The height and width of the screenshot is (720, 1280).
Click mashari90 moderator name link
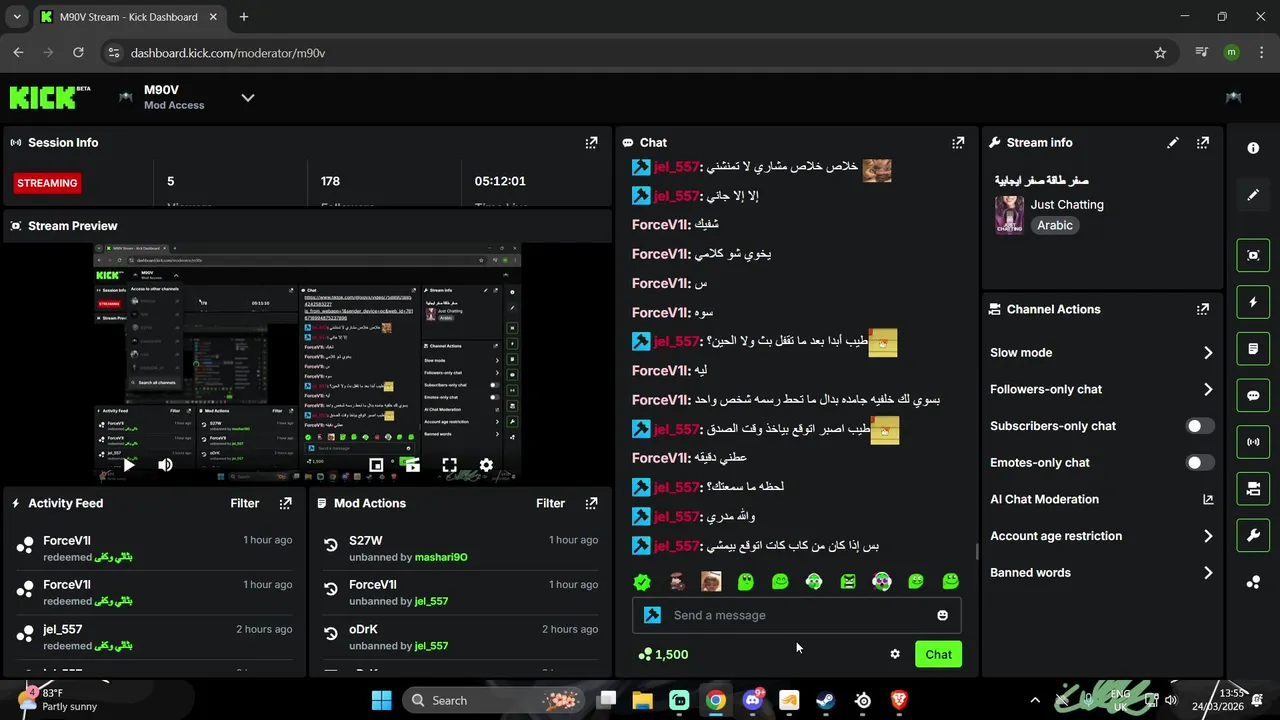pyautogui.click(x=441, y=557)
